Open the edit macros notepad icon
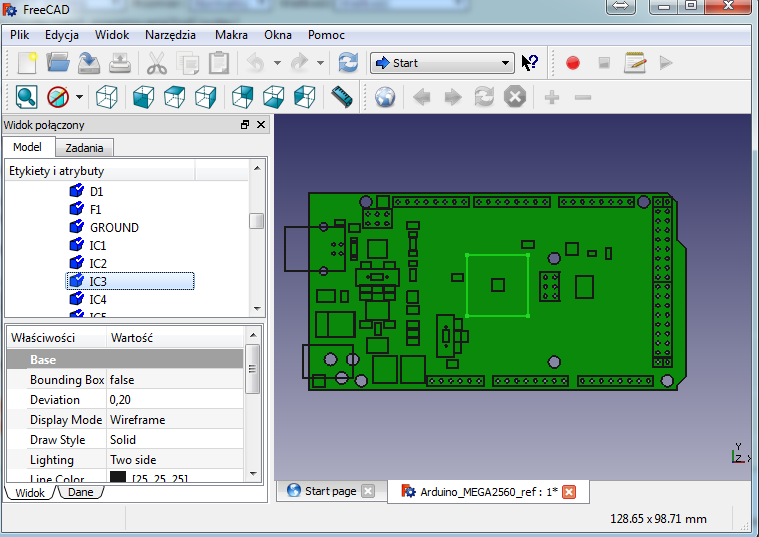Image resolution: width=759 pixels, height=537 pixels. [x=635, y=63]
